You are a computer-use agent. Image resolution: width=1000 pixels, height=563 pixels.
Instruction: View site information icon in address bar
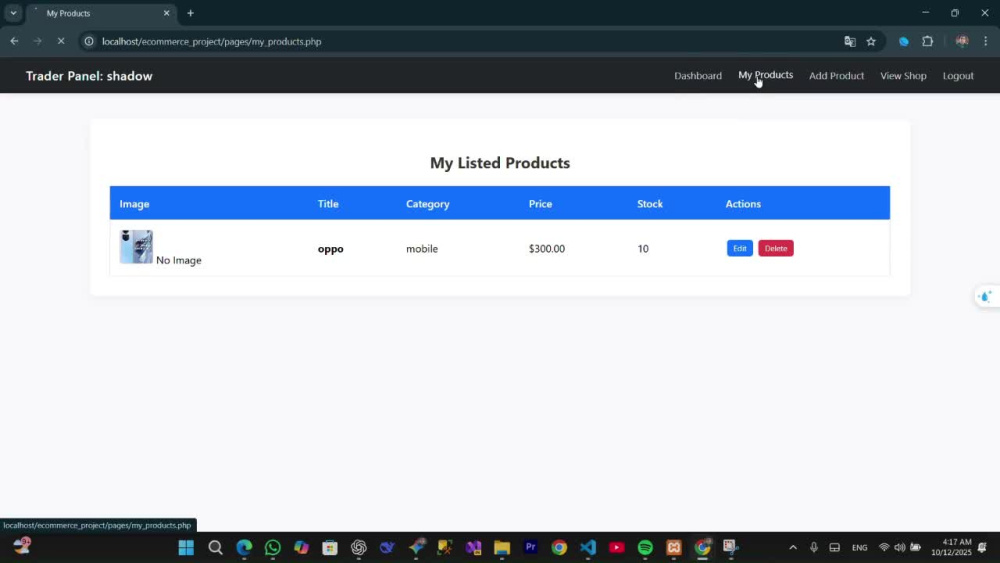pyautogui.click(x=89, y=41)
